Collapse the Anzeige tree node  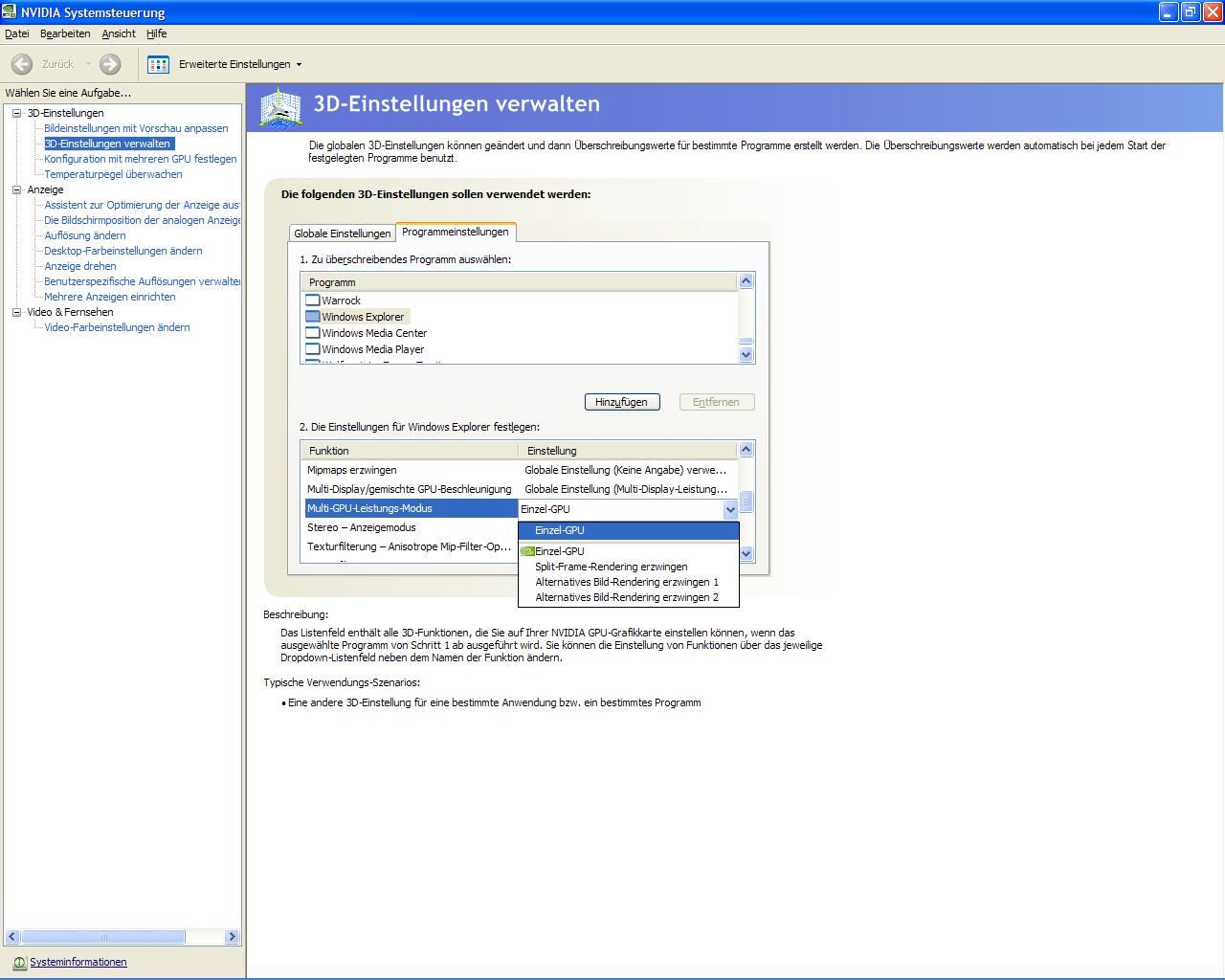pyautogui.click(x=16, y=189)
